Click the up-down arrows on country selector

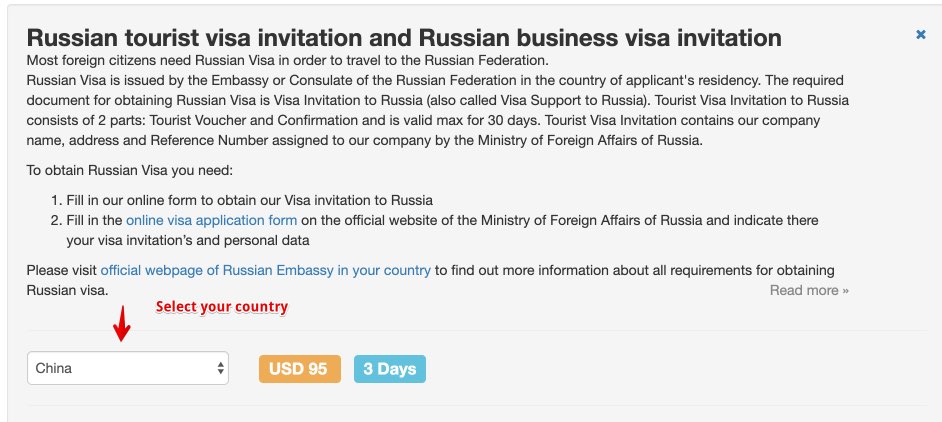(x=220, y=368)
